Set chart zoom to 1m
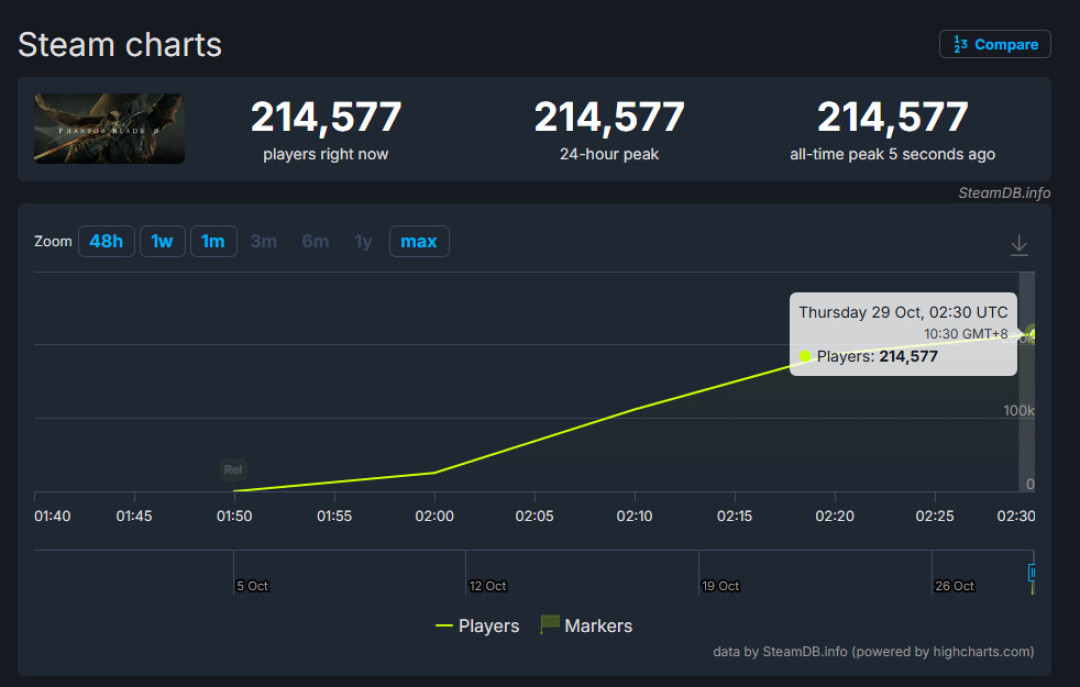This screenshot has width=1080, height=687. 214,241
